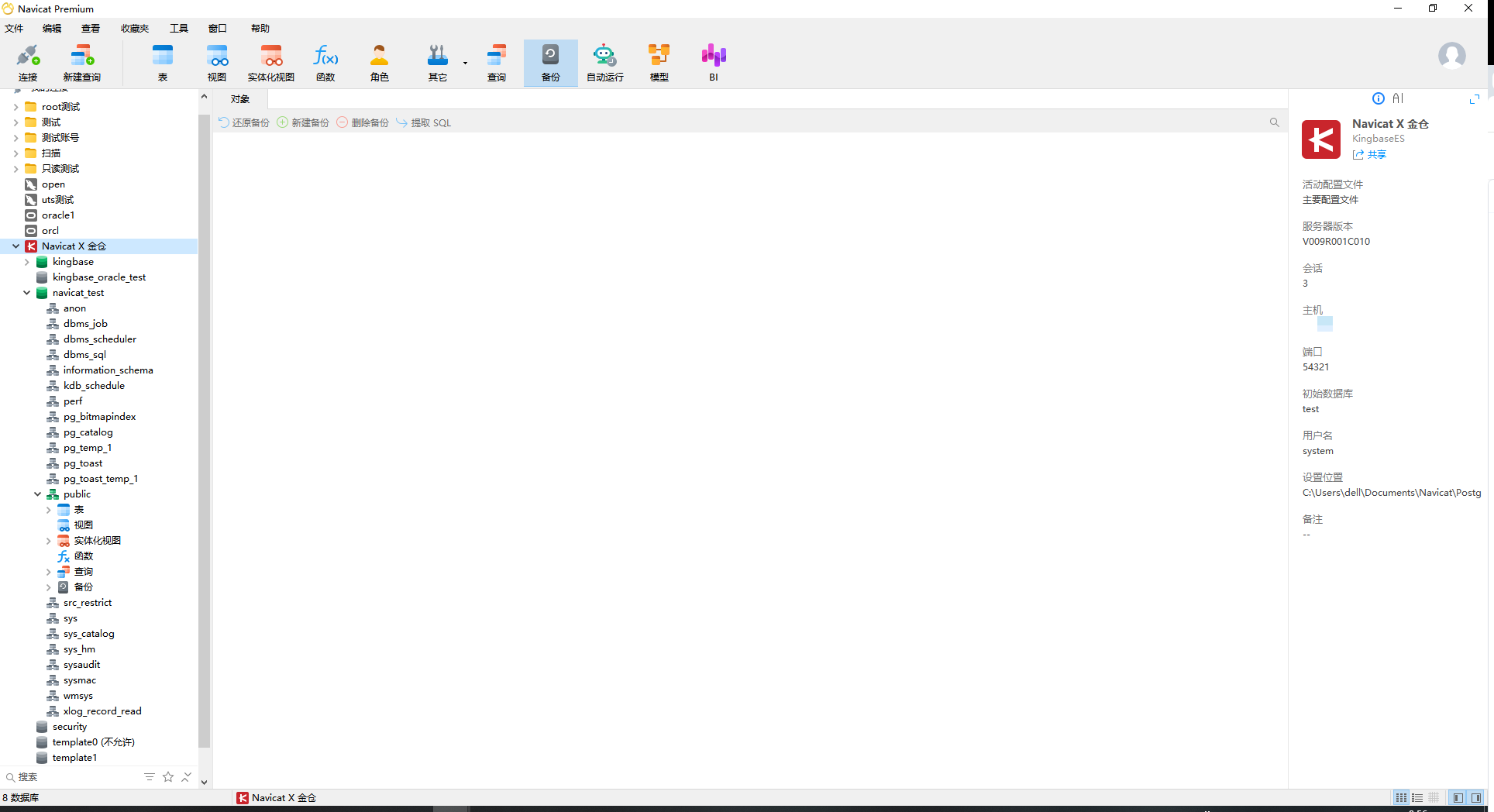Viewport: 1494px width, 812px height.
Task: Open the AI assistant panel icon
Action: coord(1398,98)
